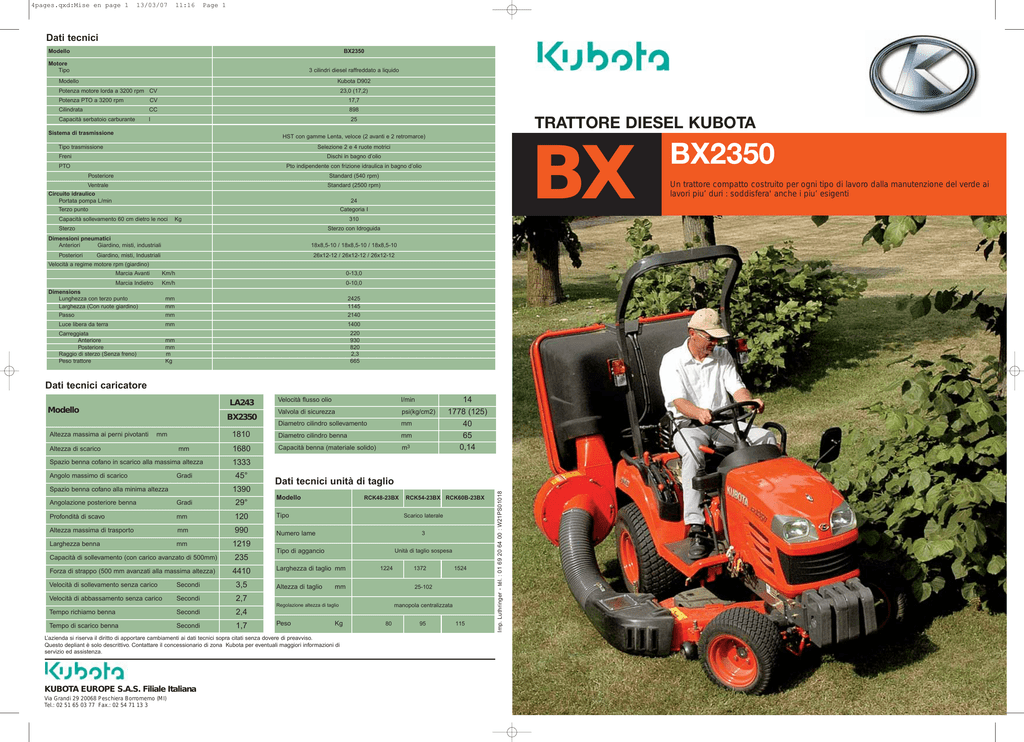Screen dimensions: 1024x742
Task: Click the 'Kubota D902' engine model cell
Action: click(353, 82)
